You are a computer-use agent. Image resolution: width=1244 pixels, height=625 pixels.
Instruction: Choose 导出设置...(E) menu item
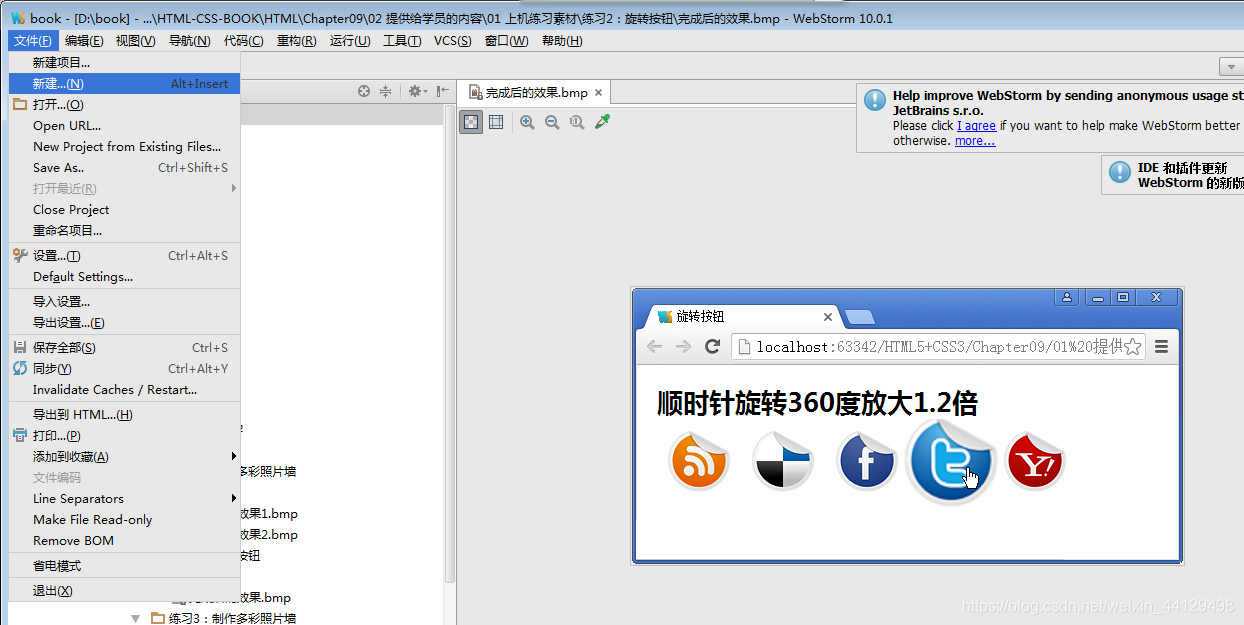tap(125, 322)
